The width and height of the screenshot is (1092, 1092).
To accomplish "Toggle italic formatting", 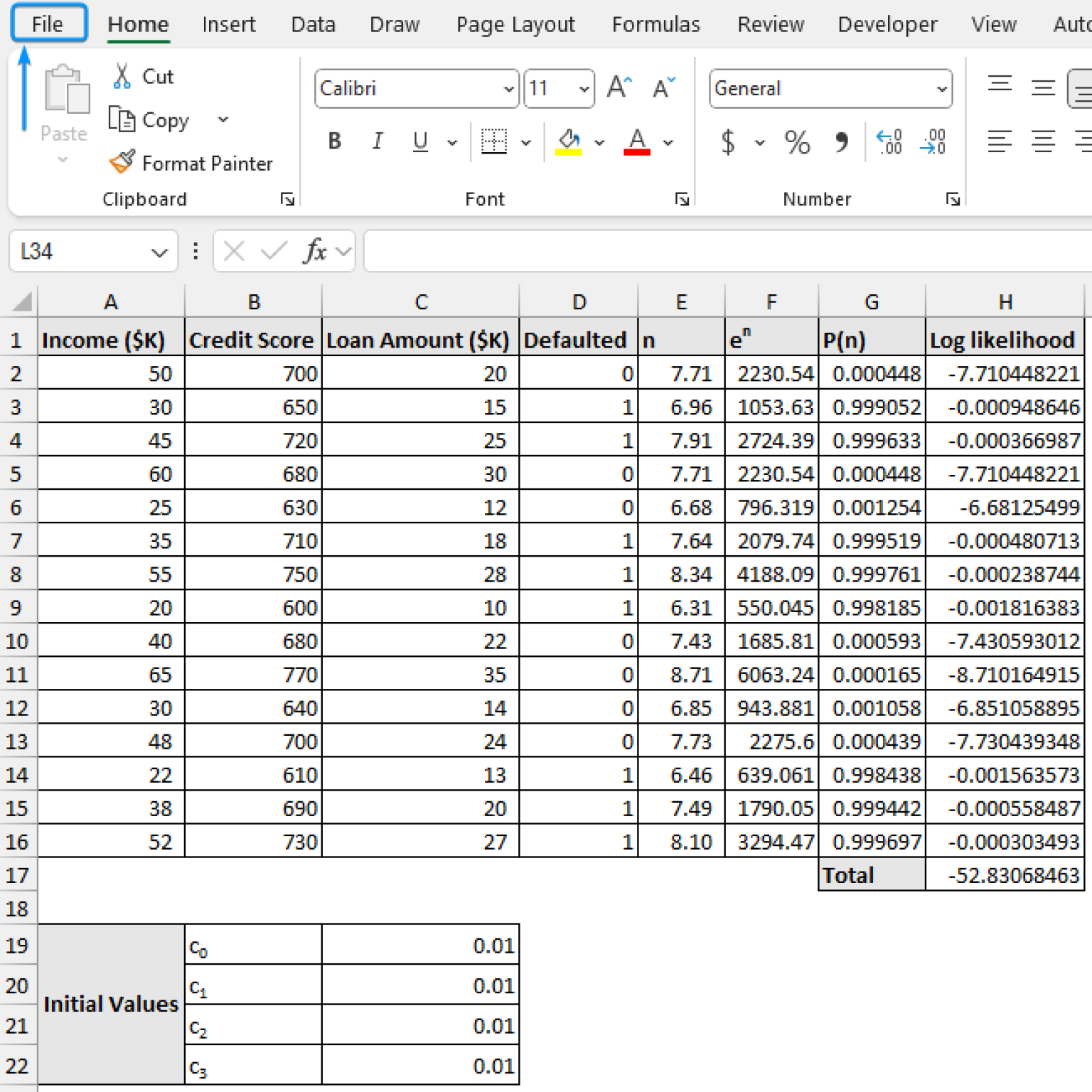I will tap(378, 141).
